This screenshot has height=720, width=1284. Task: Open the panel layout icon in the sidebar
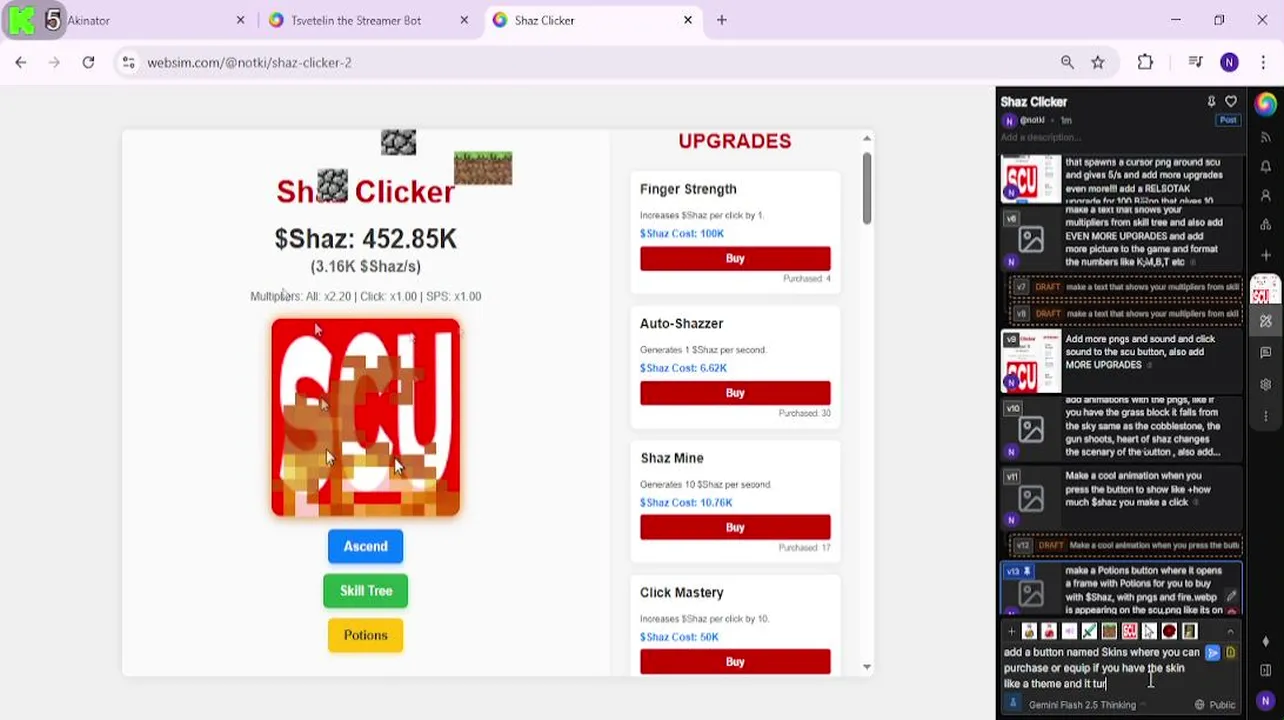pyautogui.click(x=1266, y=670)
